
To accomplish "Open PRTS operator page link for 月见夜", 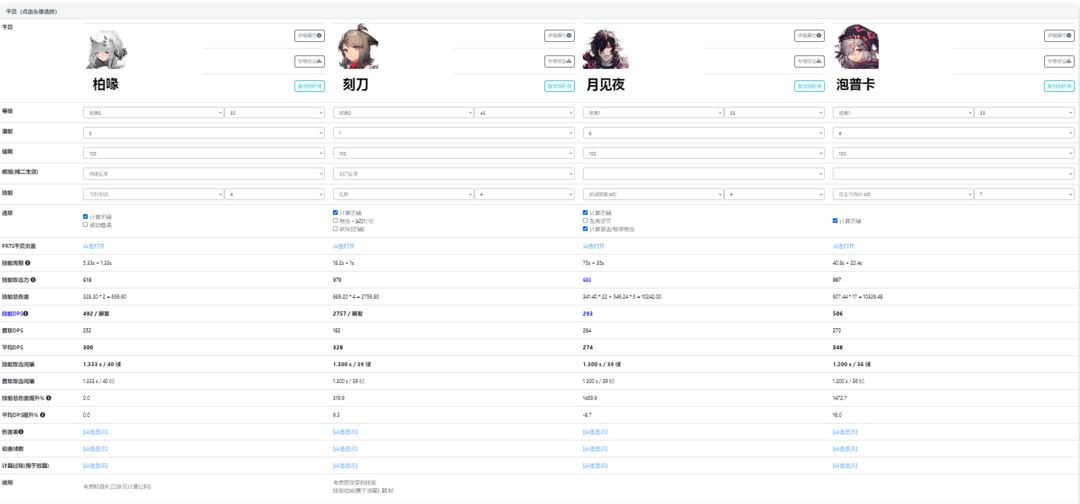I will 593,246.
